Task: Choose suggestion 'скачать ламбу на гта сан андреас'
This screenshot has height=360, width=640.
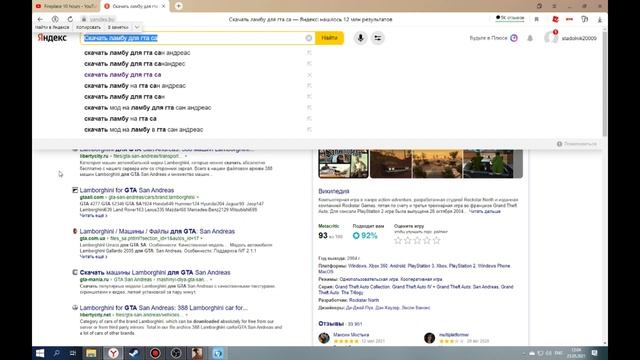Action: click(x=135, y=86)
